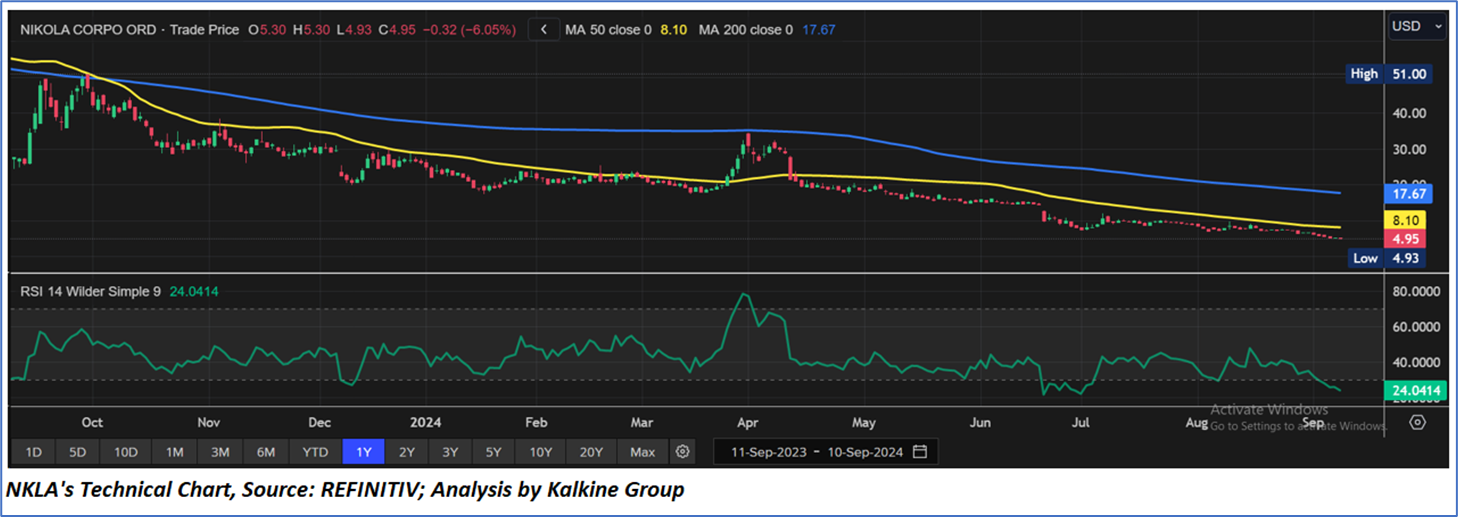Click the MA 50 close indicator label
The width and height of the screenshot is (1458, 517).
click(607, 30)
